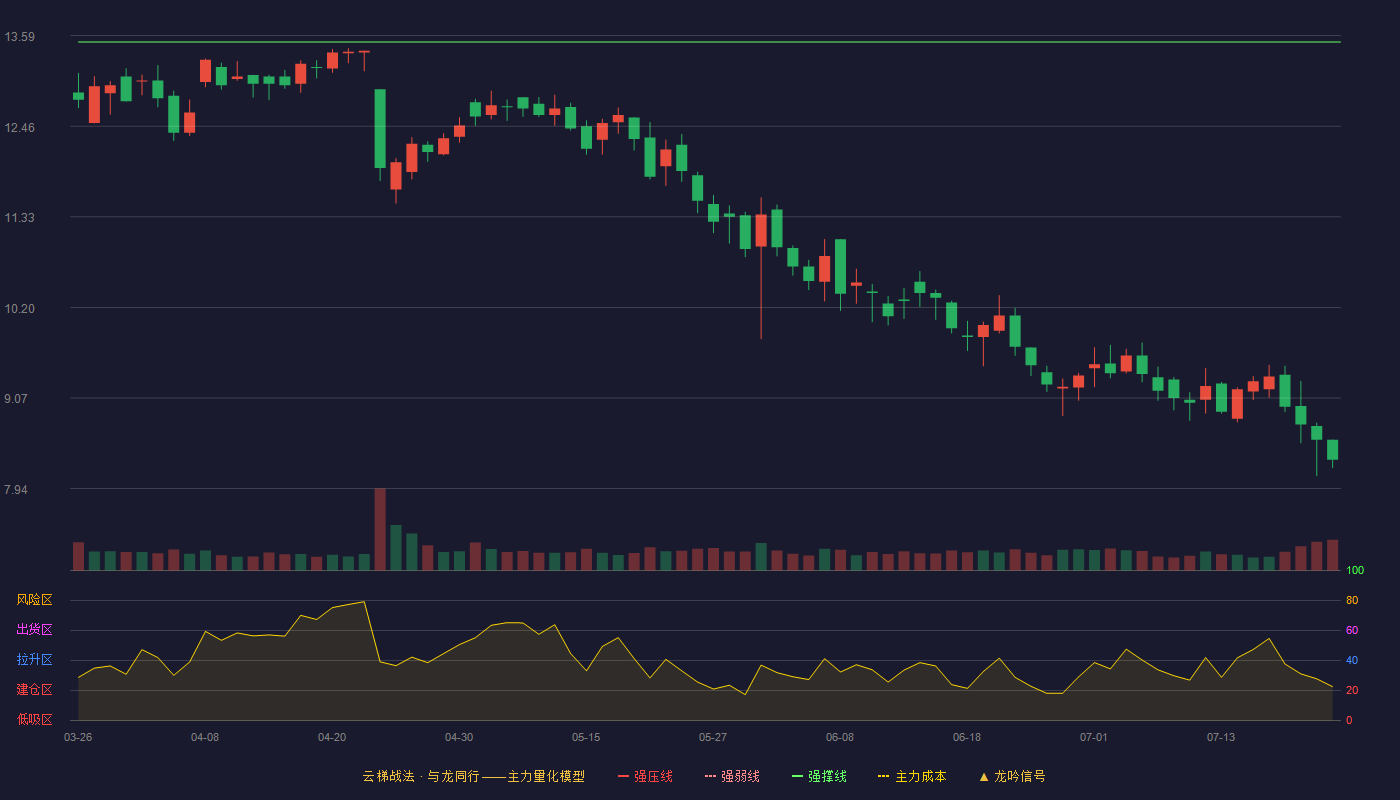The height and width of the screenshot is (800, 1400).
Task: Toggle the 强弱线 legend series
Action: click(x=733, y=776)
